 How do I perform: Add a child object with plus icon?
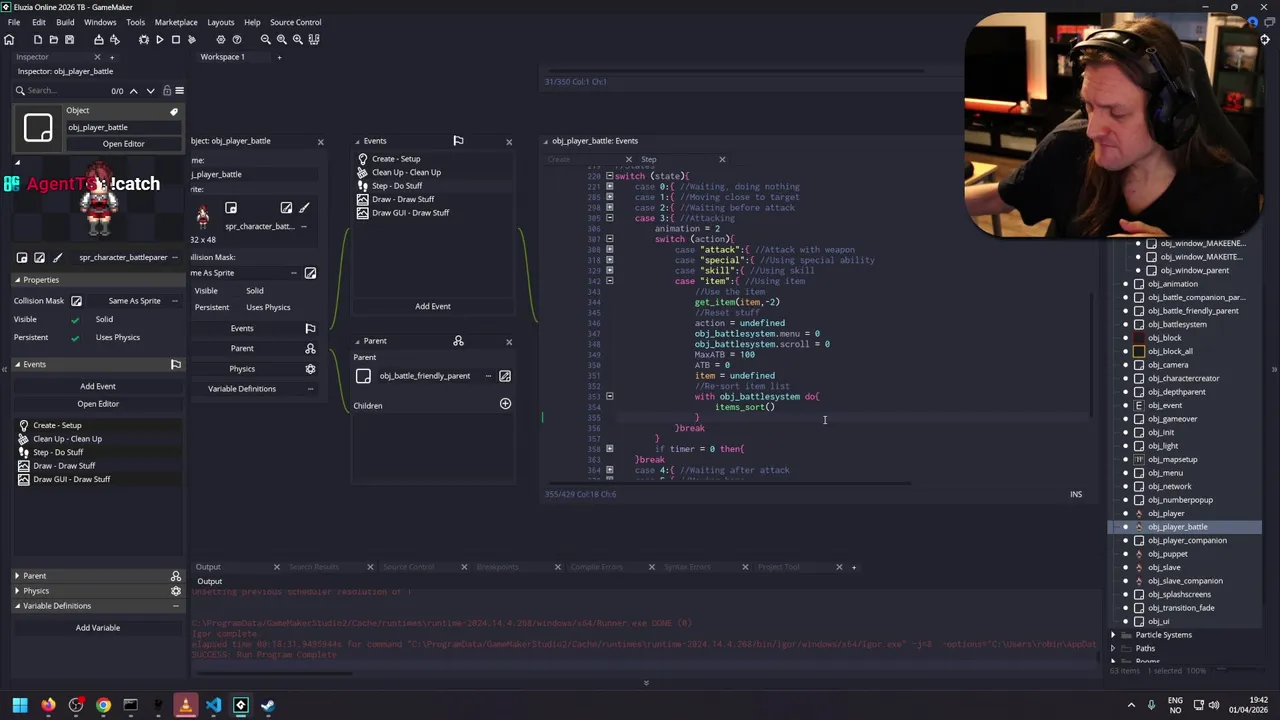click(505, 404)
